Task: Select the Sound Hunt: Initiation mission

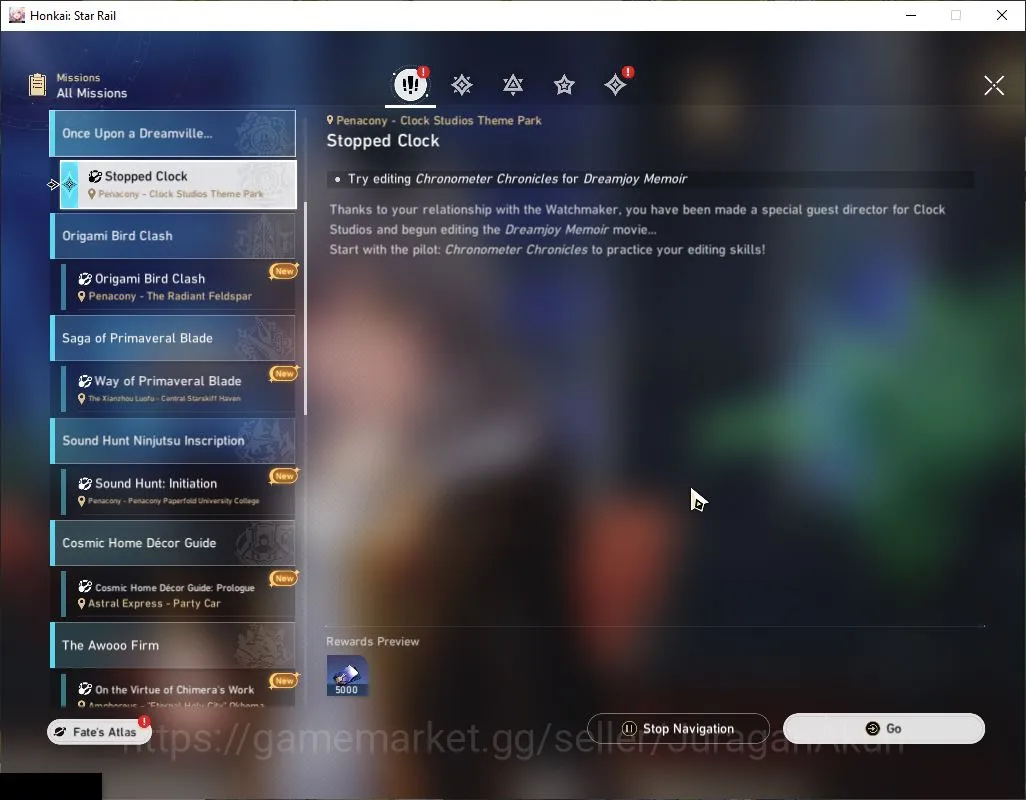Action: pos(178,491)
